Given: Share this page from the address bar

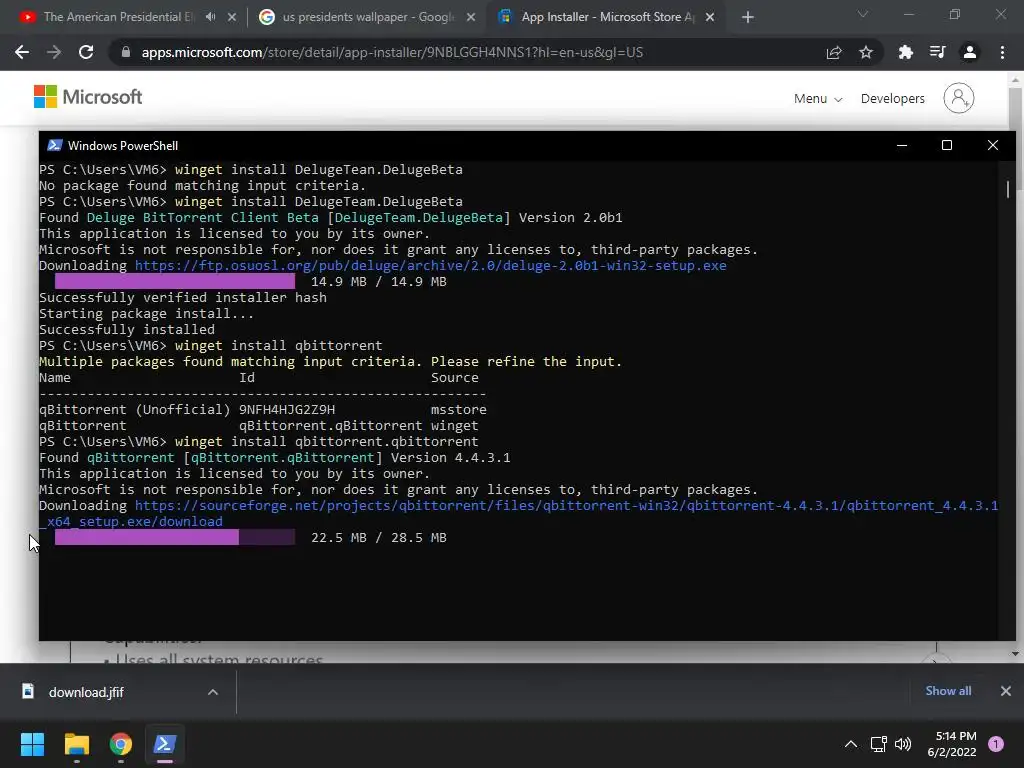Looking at the screenshot, I should 834,52.
